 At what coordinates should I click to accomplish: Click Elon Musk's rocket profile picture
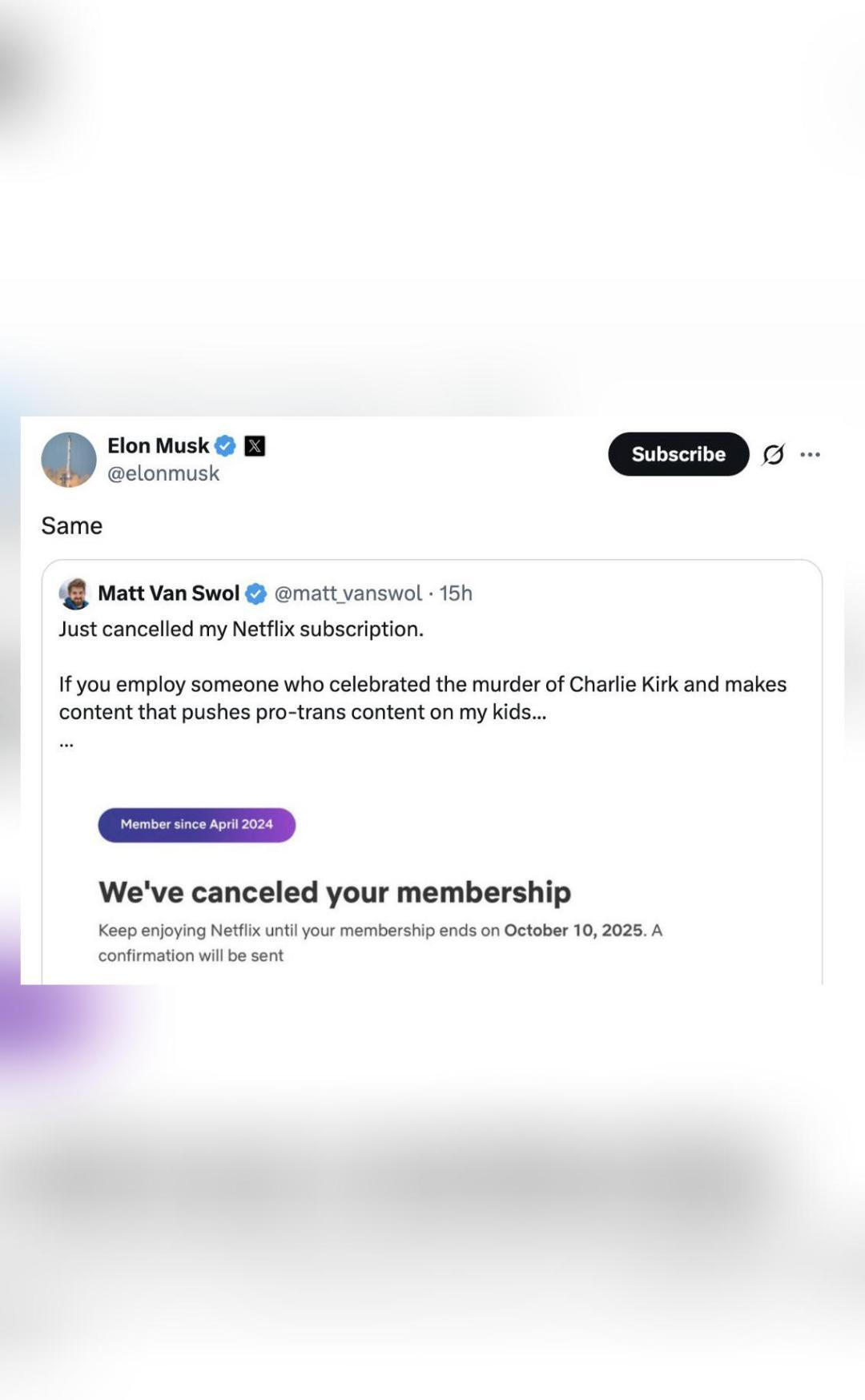(69, 460)
